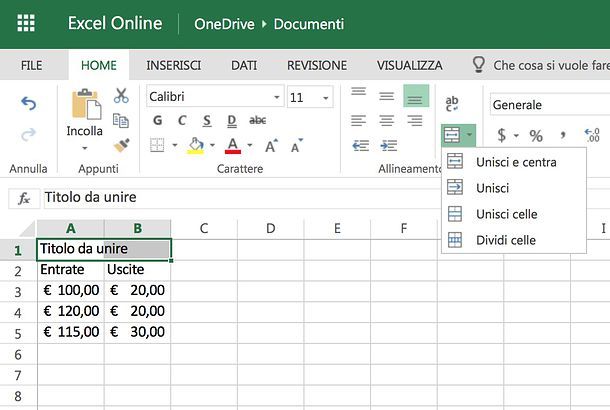Open the font color dropdown arrow
610x410 pixels.
click(250, 145)
